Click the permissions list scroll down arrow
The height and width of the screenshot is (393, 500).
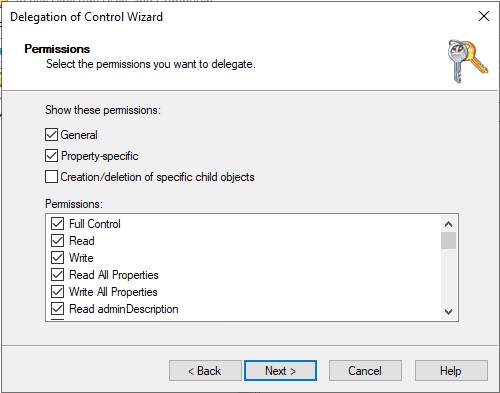pyautogui.click(x=448, y=312)
